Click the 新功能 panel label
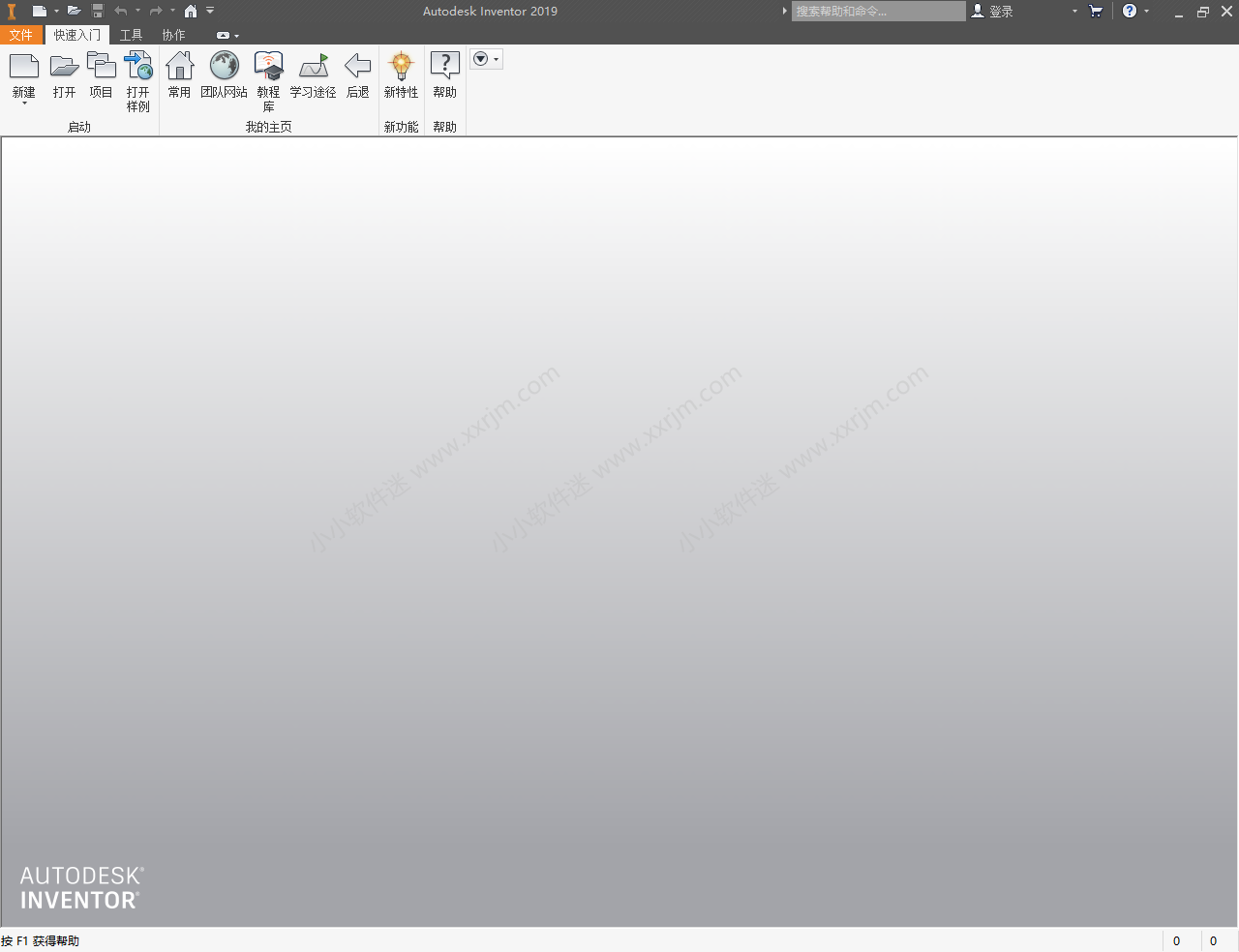Viewport: 1239px width, 952px height. [x=401, y=127]
